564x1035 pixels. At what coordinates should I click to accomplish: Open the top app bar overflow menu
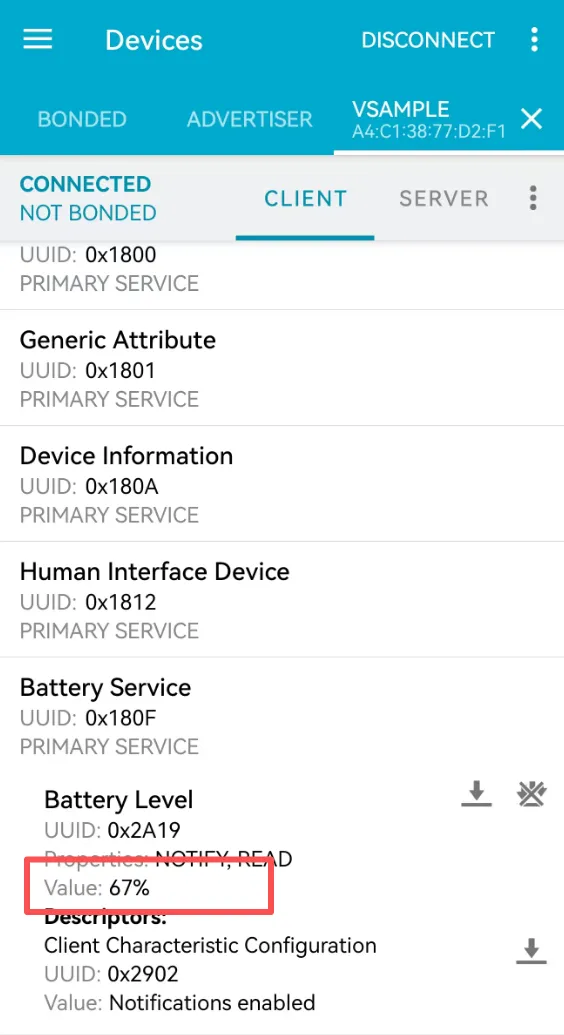534,40
